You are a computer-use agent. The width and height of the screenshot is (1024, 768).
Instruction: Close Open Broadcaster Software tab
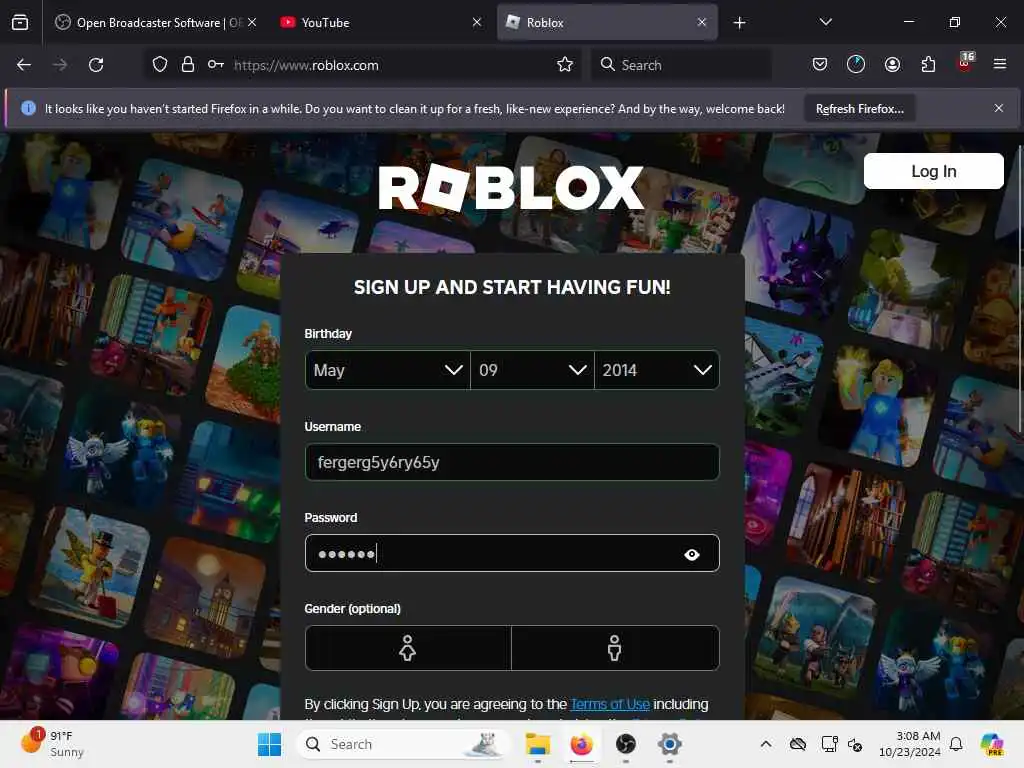(x=252, y=22)
